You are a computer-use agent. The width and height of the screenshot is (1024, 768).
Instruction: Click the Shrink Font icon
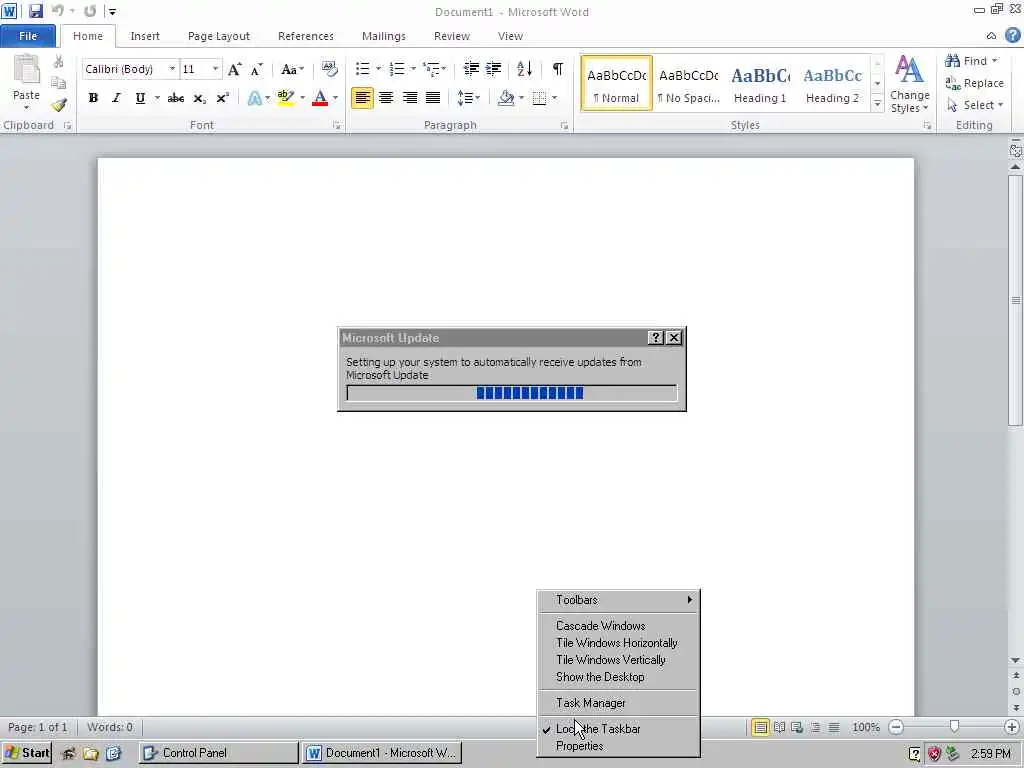[x=257, y=69]
